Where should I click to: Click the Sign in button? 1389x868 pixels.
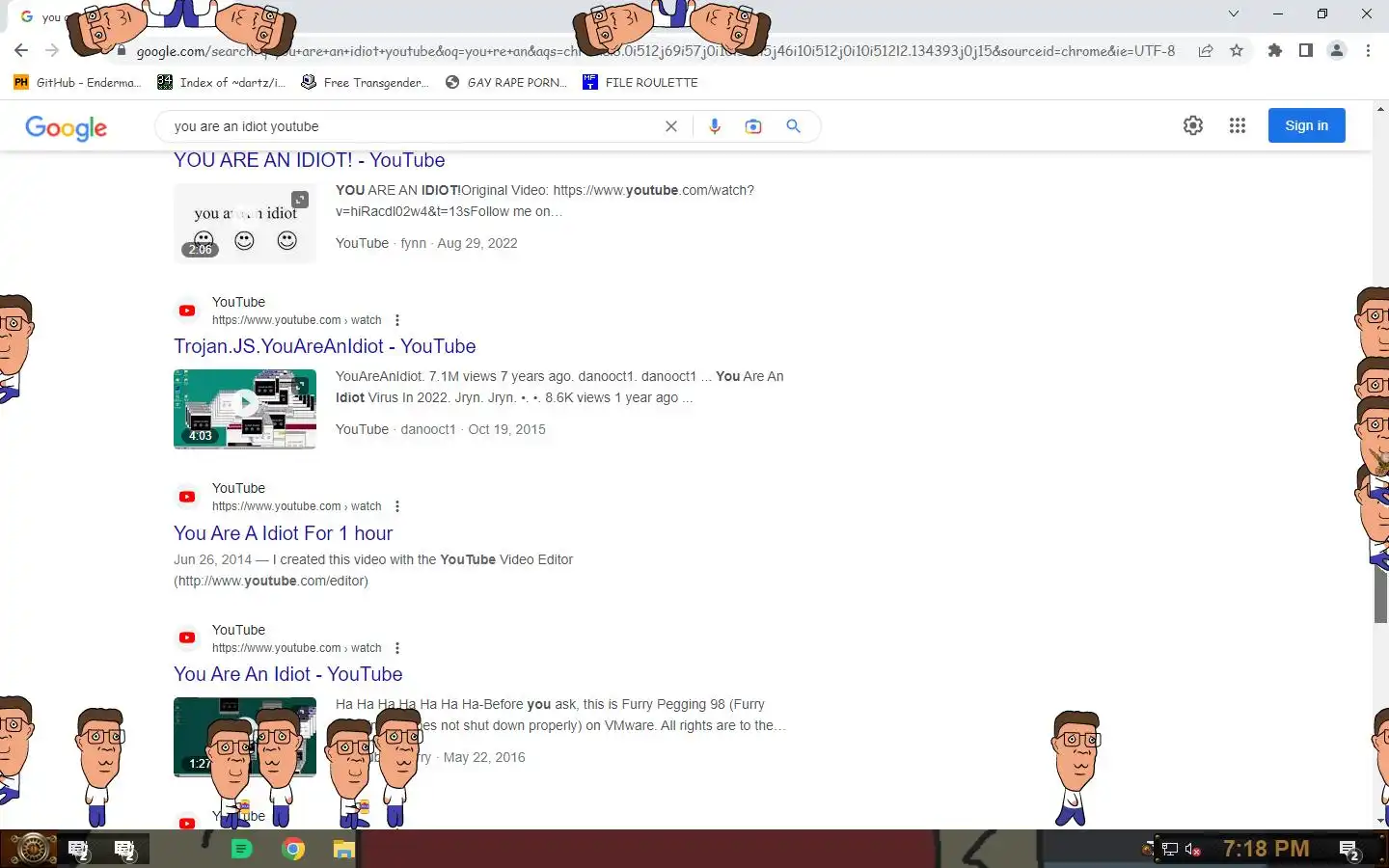coord(1306,125)
